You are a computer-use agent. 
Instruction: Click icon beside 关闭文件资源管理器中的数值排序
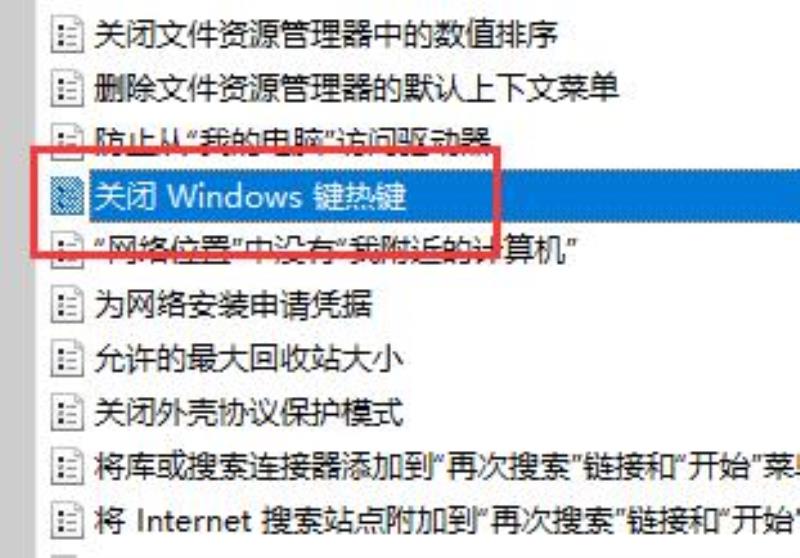[67, 34]
